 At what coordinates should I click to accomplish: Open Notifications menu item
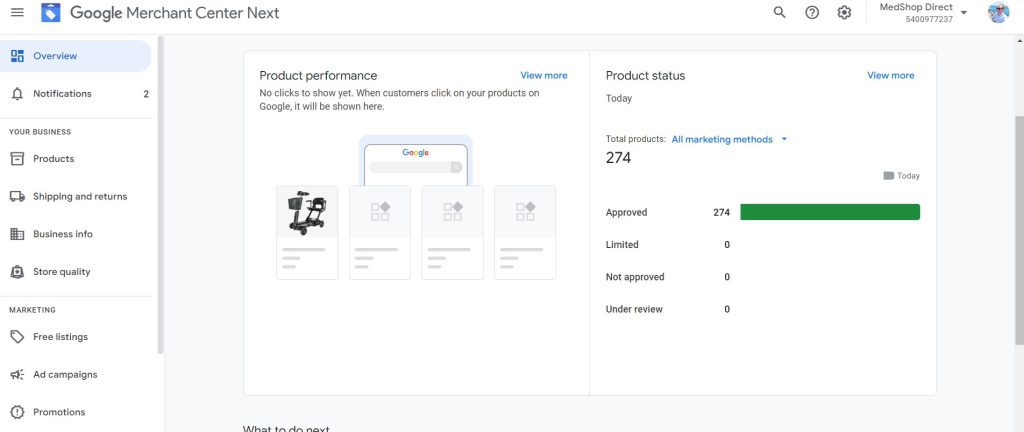click(76, 94)
